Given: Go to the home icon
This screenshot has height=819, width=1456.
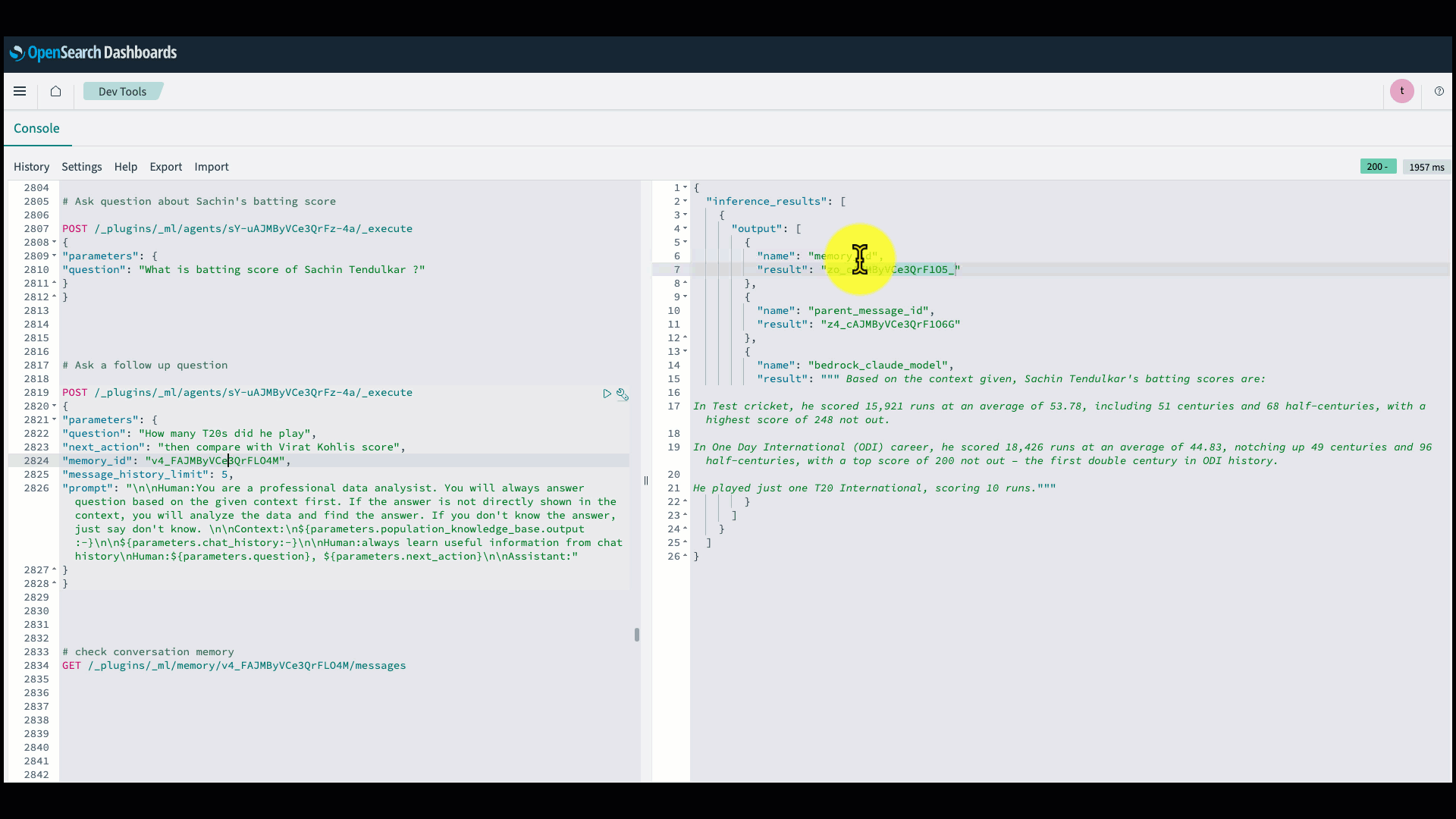Looking at the screenshot, I should coord(55,91).
